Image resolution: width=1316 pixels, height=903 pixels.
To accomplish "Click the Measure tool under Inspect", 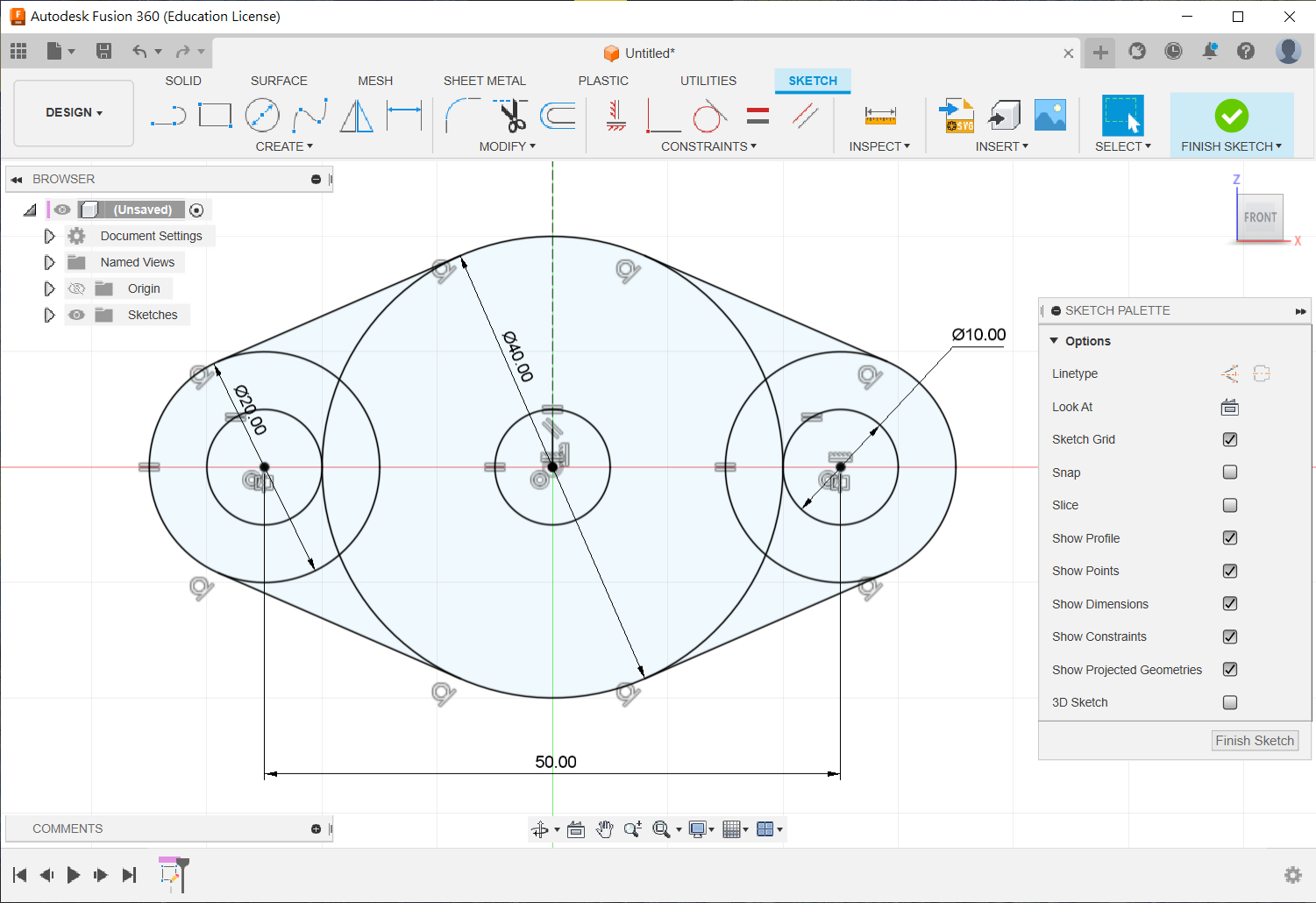I will point(879,115).
